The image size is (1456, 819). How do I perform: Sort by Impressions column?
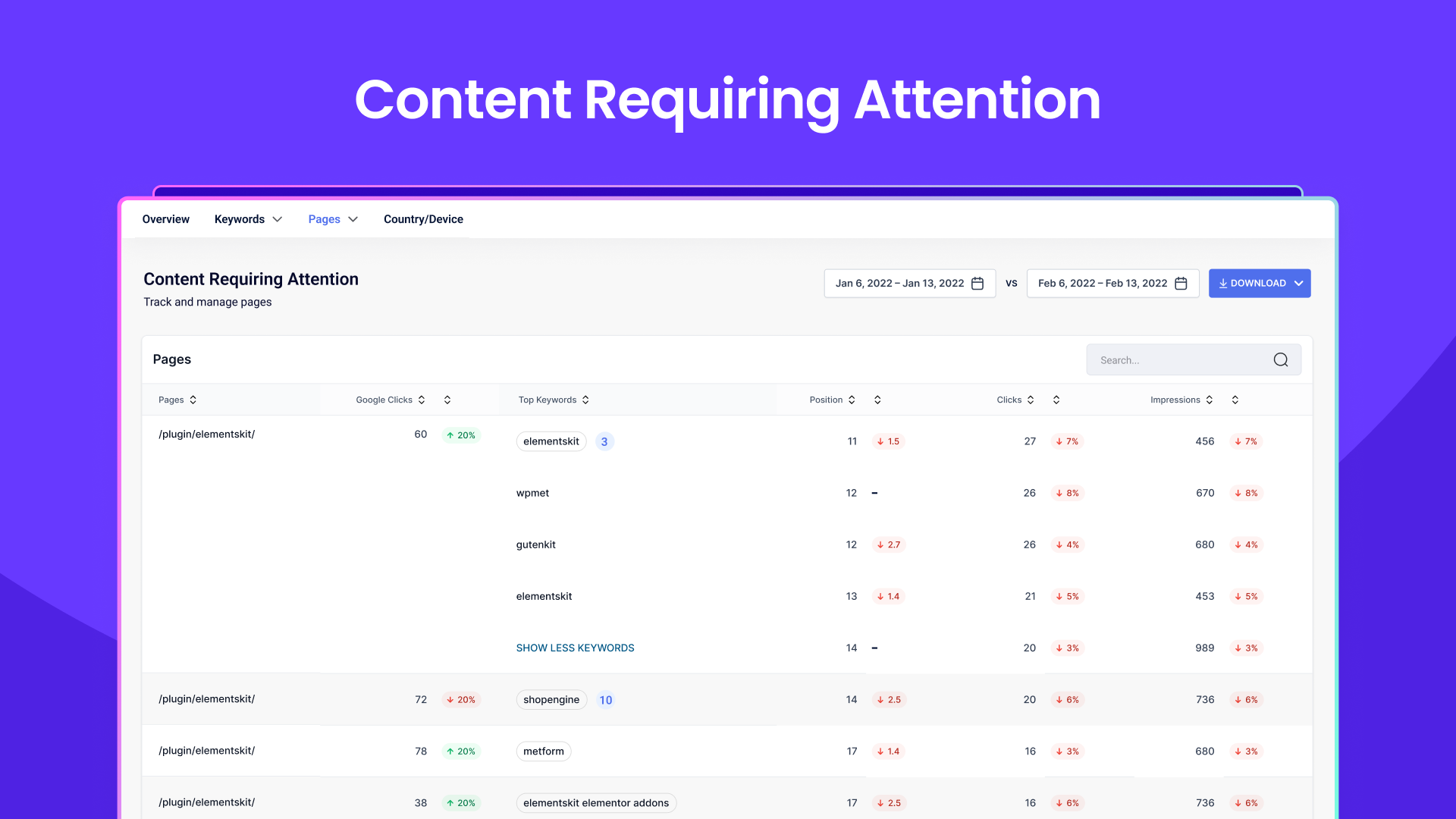coord(1210,400)
